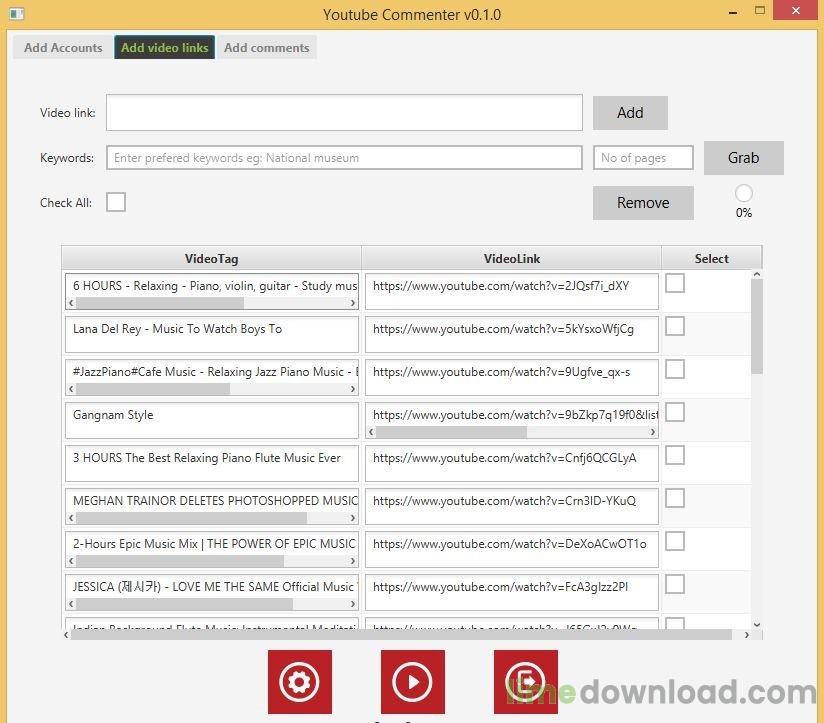
Task: Sort by the VideoLink column header
Action: click(x=511, y=259)
